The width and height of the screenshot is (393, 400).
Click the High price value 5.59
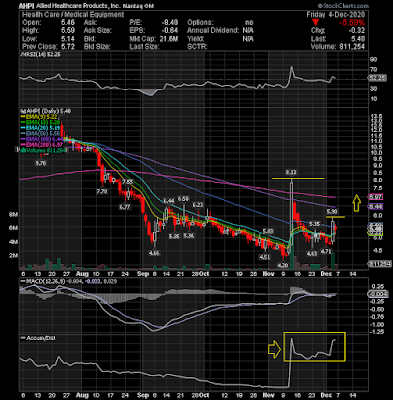tap(68, 30)
